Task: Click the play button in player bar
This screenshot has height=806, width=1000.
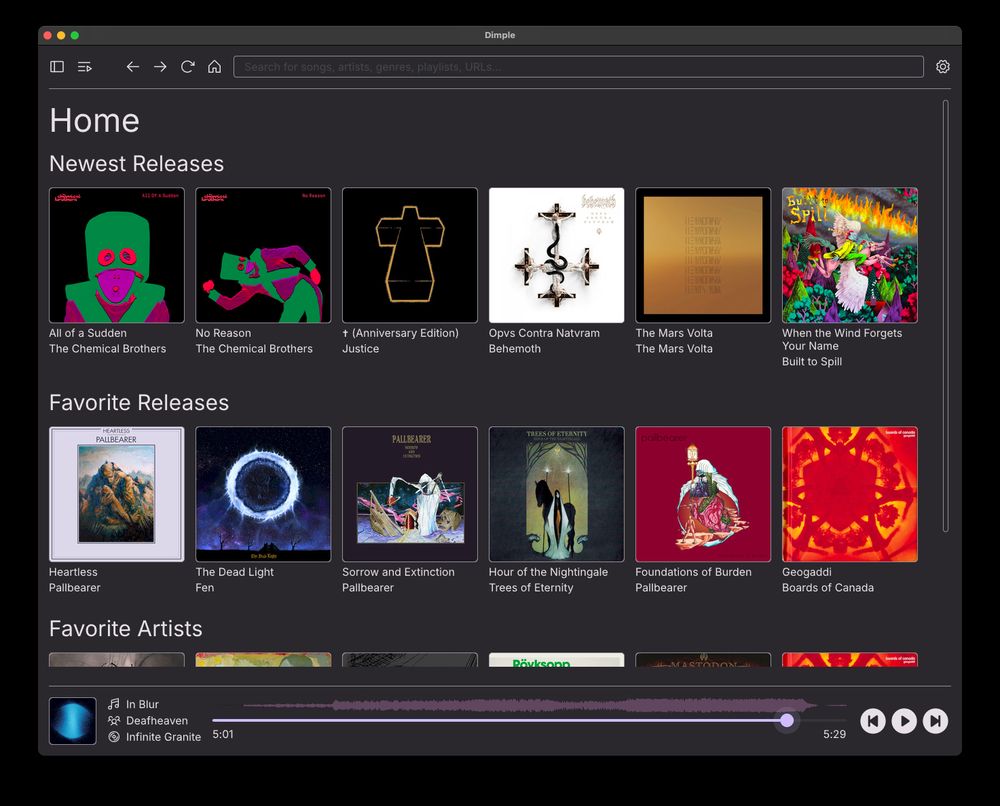Action: (904, 721)
